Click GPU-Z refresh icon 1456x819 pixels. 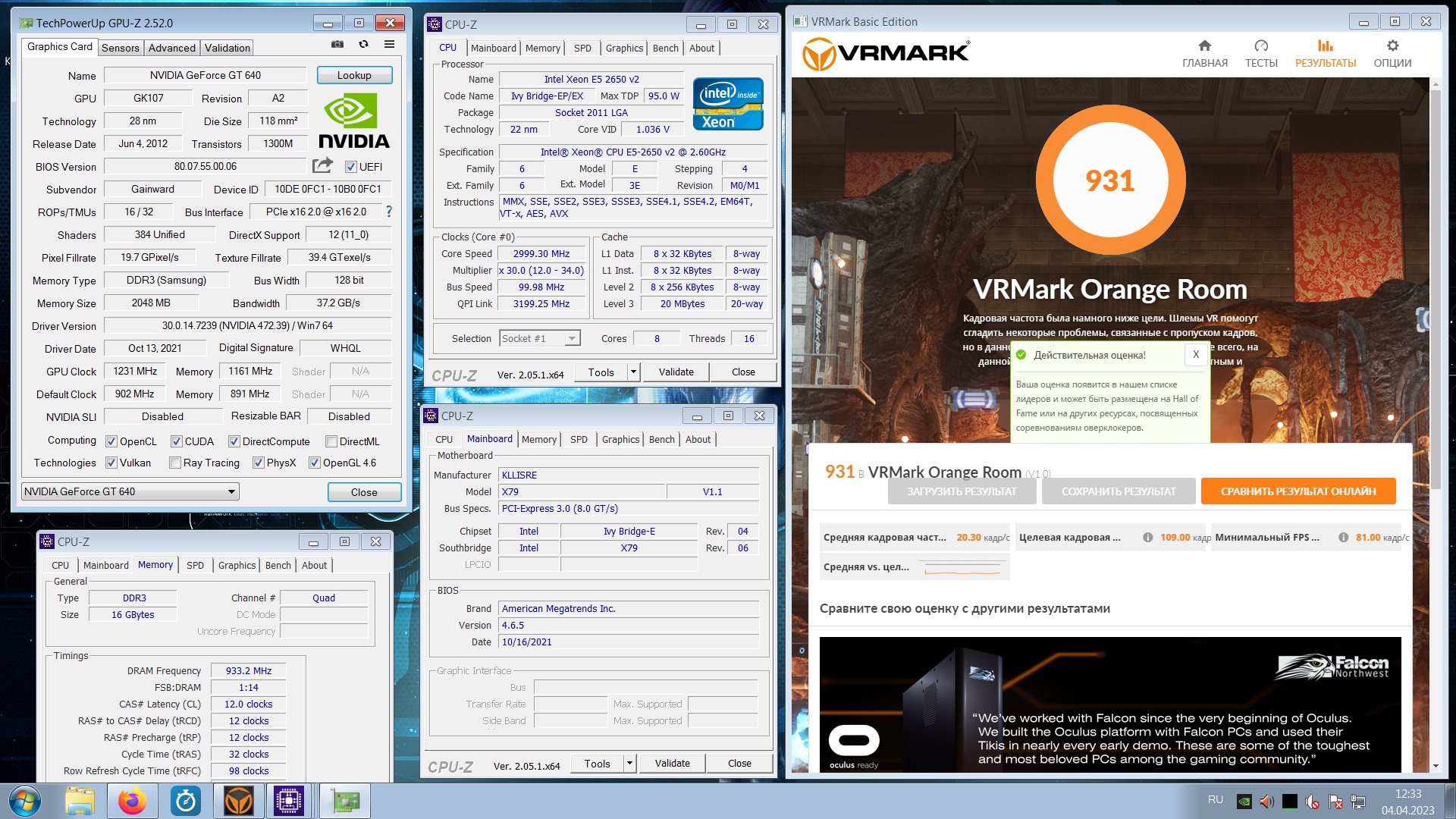(364, 45)
